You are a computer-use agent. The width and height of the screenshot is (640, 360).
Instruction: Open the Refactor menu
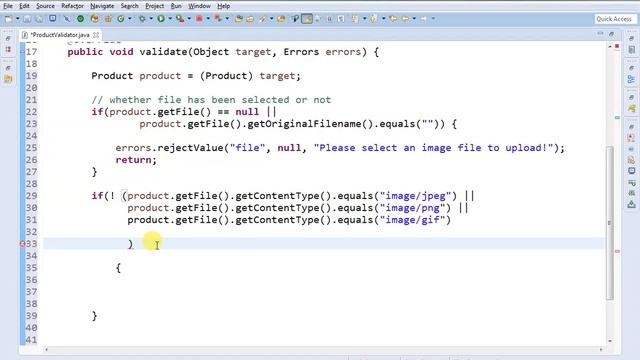click(x=72, y=6)
